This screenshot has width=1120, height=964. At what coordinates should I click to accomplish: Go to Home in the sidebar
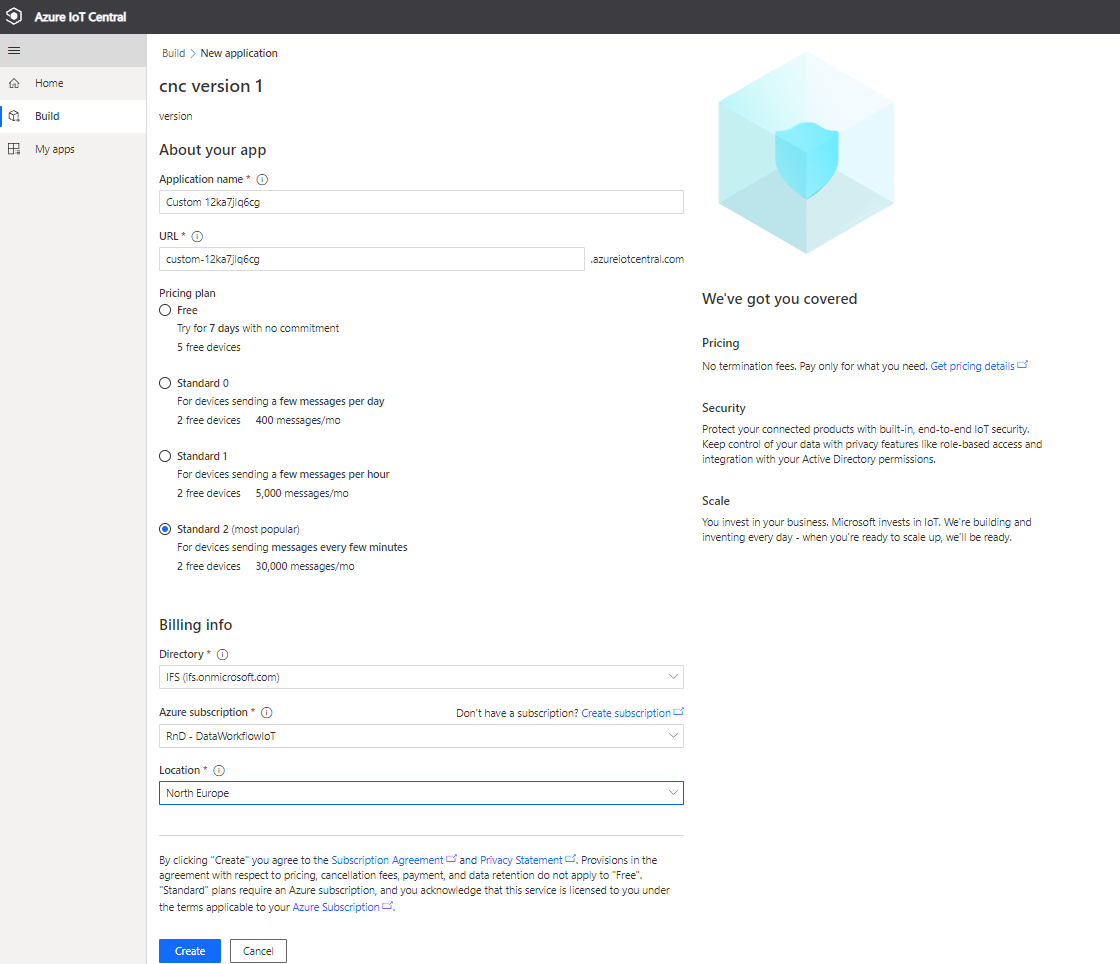coord(49,83)
